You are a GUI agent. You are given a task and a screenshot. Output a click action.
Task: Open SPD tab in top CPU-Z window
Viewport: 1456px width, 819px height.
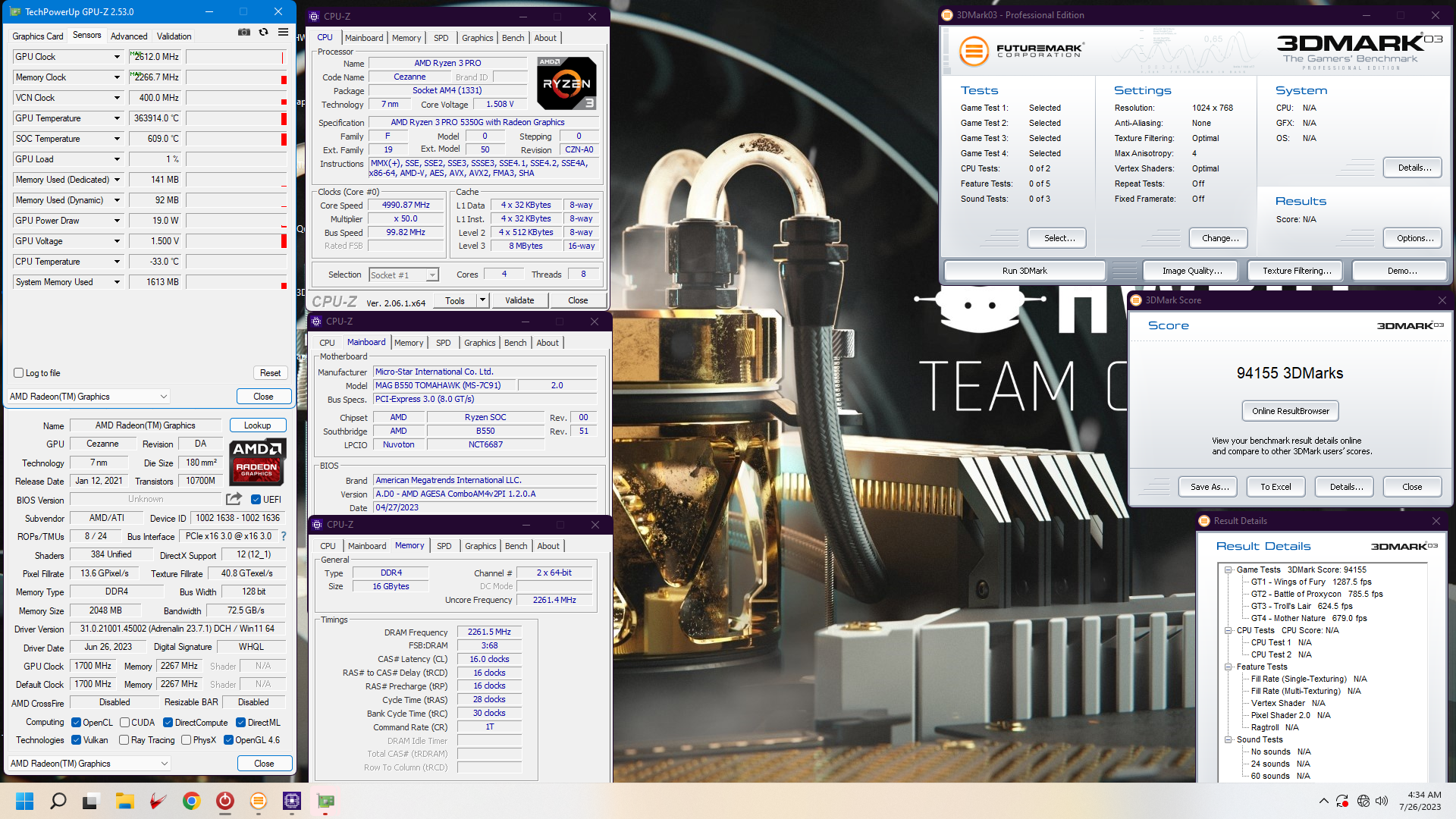[x=441, y=38]
